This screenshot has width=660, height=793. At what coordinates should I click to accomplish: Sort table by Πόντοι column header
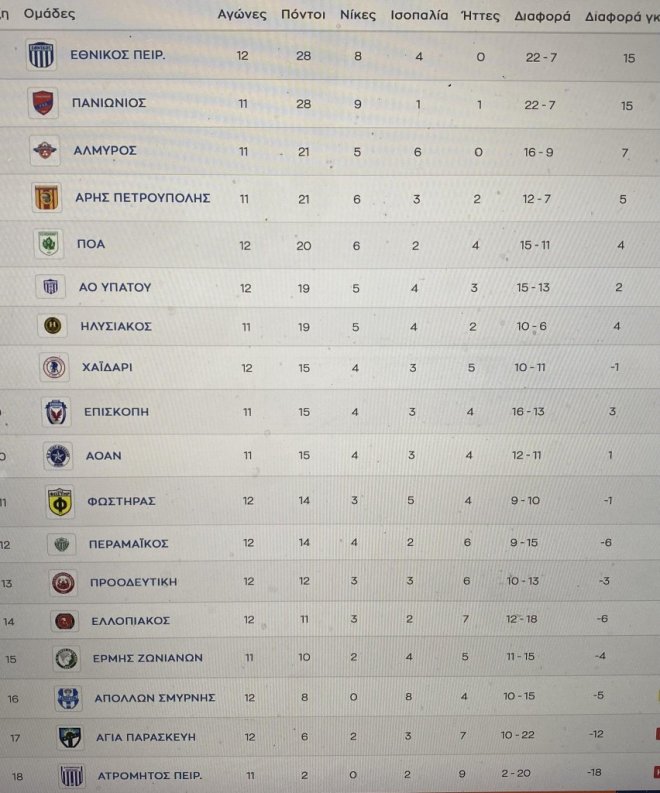point(303,15)
